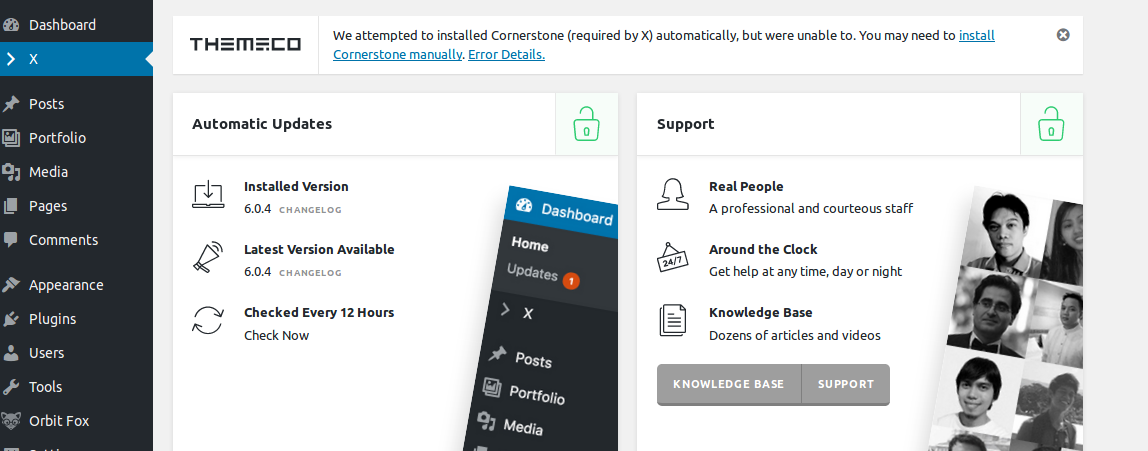Click the Support panel unlock padlock icon
1148x451 pixels.
click(x=1051, y=125)
